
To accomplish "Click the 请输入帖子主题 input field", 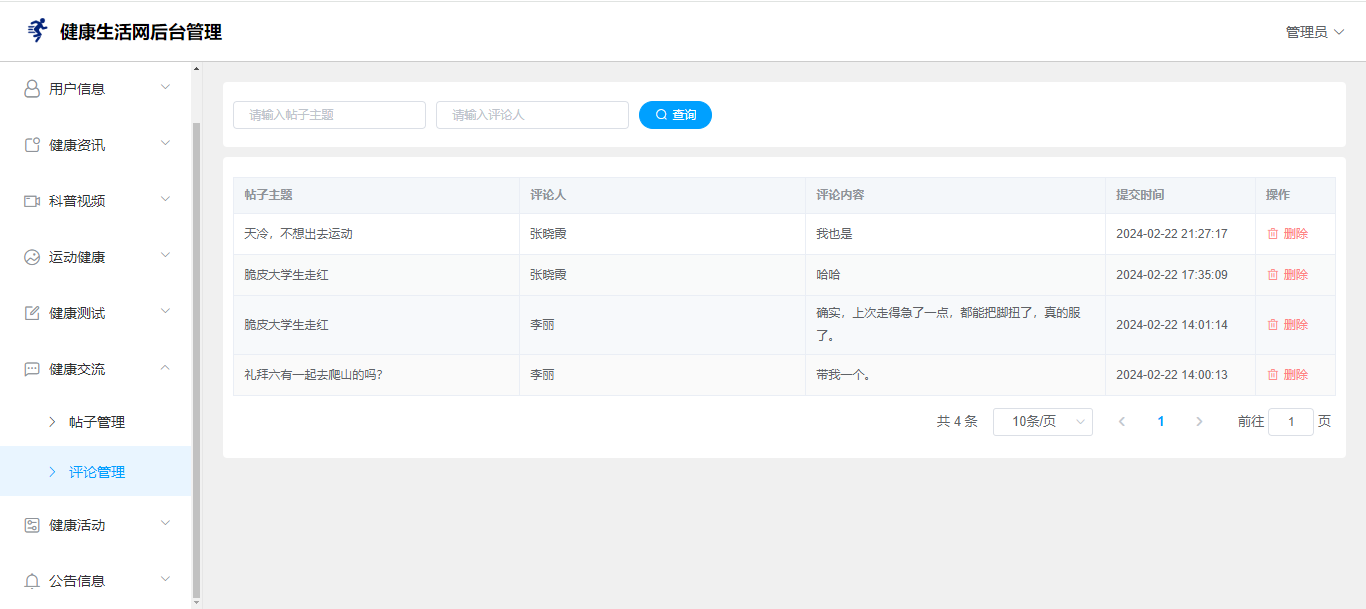I will (x=329, y=115).
